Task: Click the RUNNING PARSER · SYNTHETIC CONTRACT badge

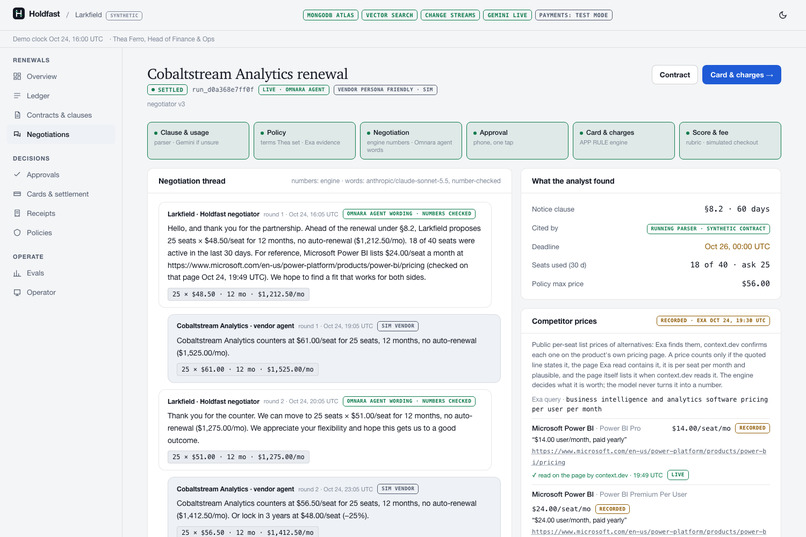Action: pyautogui.click(x=708, y=228)
